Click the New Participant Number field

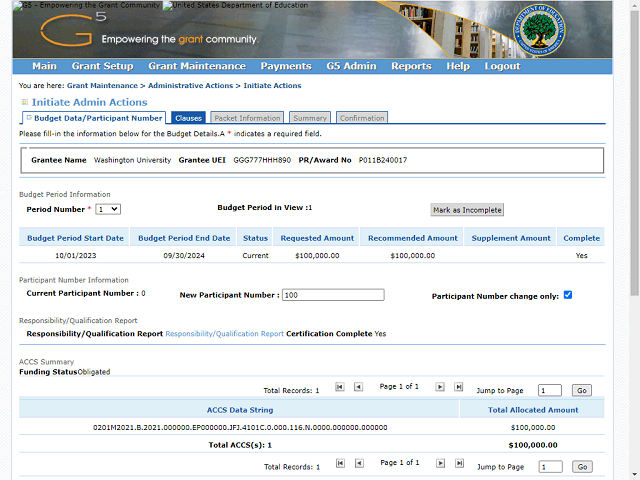(x=332, y=295)
